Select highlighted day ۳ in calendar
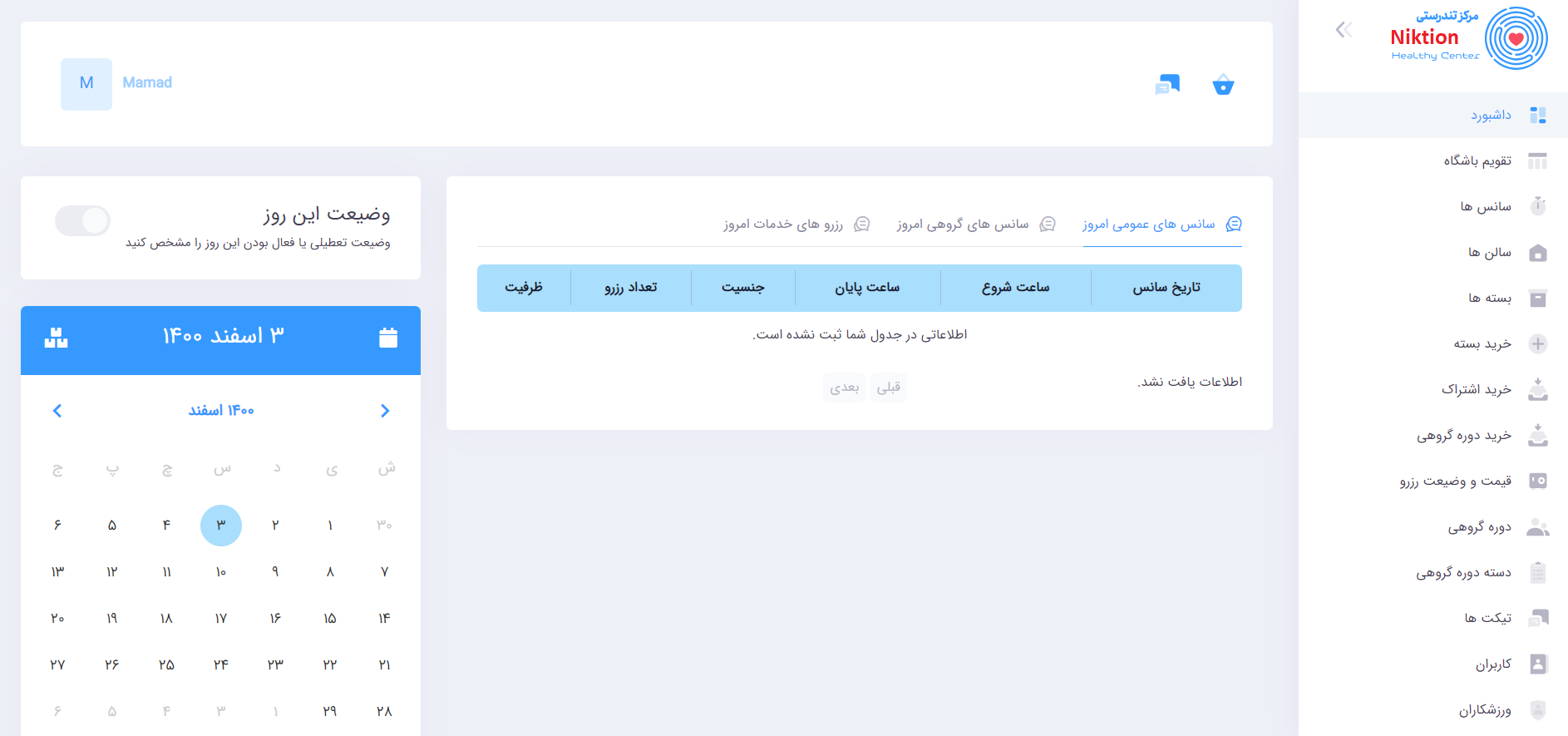This screenshot has width=1568, height=736. (x=221, y=526)
